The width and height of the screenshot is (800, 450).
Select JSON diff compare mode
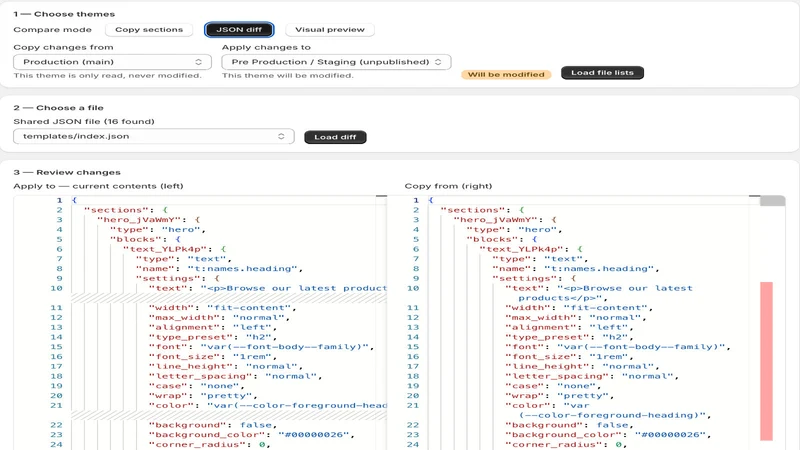[x=239, y=30]
